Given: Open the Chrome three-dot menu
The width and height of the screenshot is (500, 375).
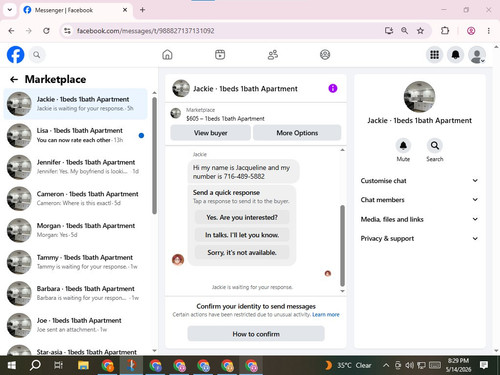Looking at the screenshot, I should point(489,31).
